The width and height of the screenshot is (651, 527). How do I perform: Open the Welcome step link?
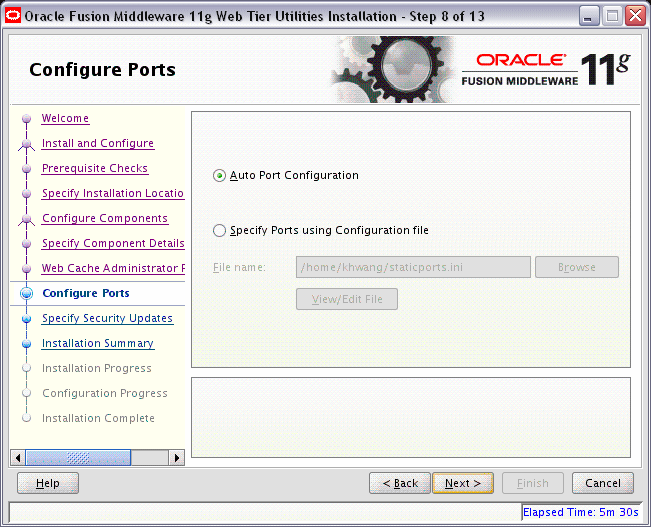65,118
